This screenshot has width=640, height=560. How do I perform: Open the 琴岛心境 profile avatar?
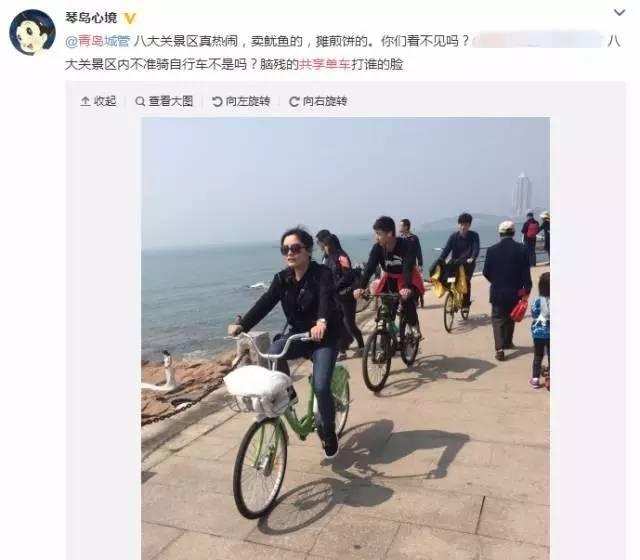[x=32, y=32]
